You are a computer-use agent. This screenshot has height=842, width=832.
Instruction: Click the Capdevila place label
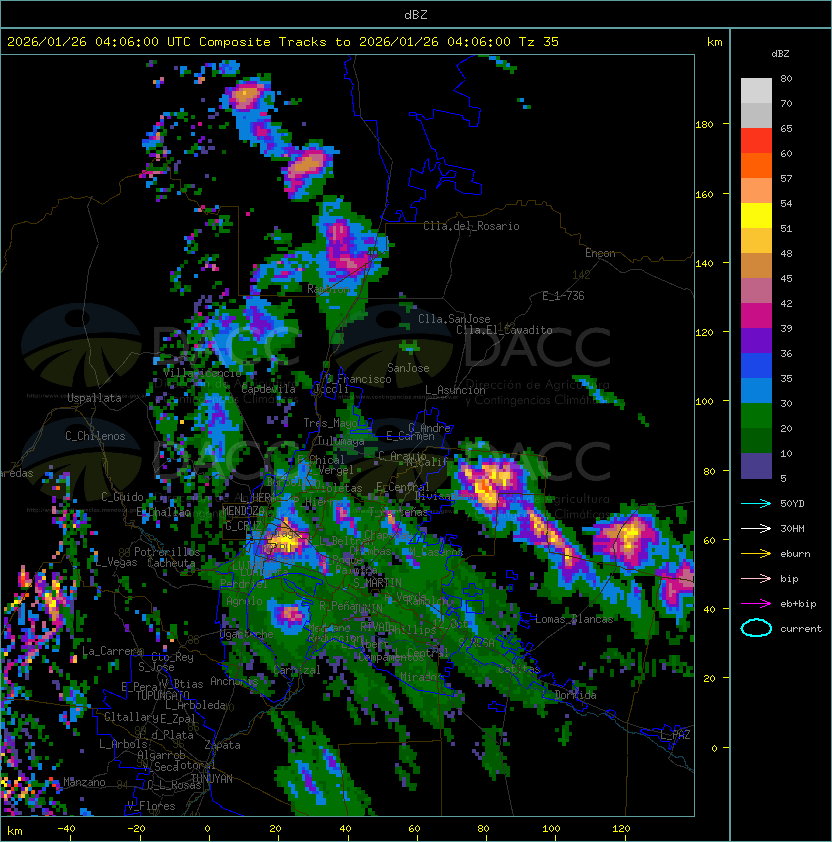click(x=268, y=389)
